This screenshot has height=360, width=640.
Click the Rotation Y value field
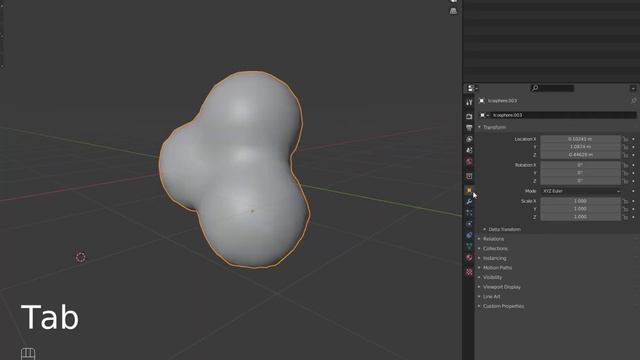coord(580,173)
